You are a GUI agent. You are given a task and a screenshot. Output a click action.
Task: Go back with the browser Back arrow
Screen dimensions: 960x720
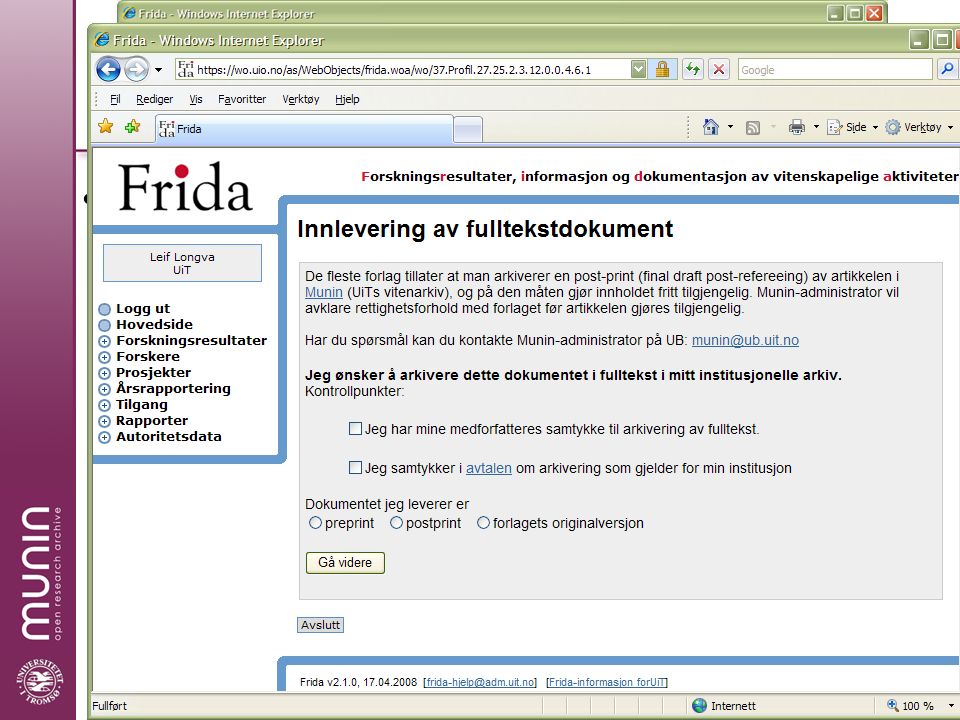click(108, 69)
